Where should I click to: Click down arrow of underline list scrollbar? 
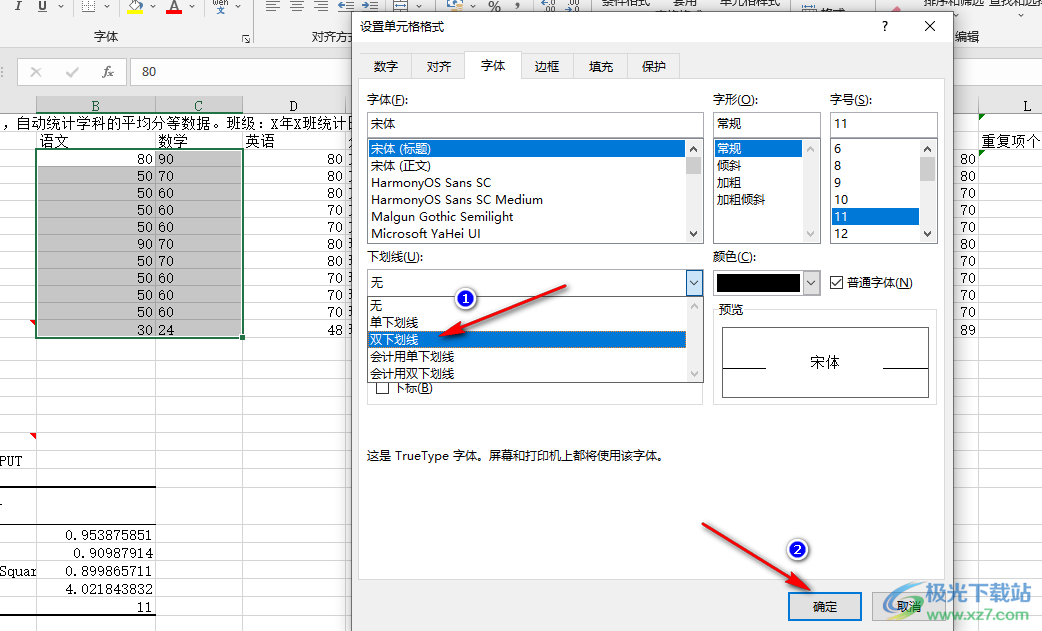[x=694, y=374]
